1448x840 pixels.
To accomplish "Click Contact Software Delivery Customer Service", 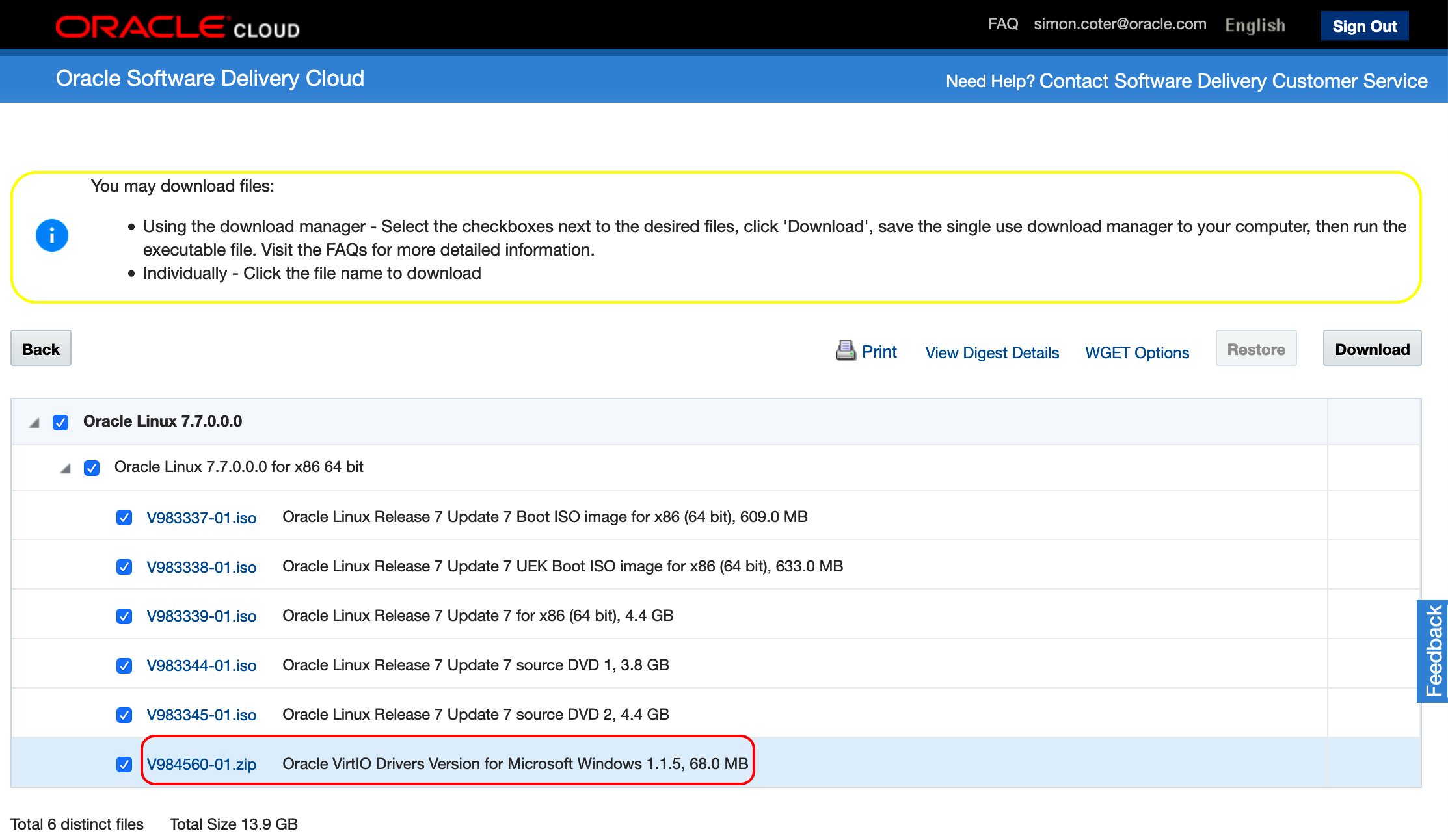I will coord(1233,81).
